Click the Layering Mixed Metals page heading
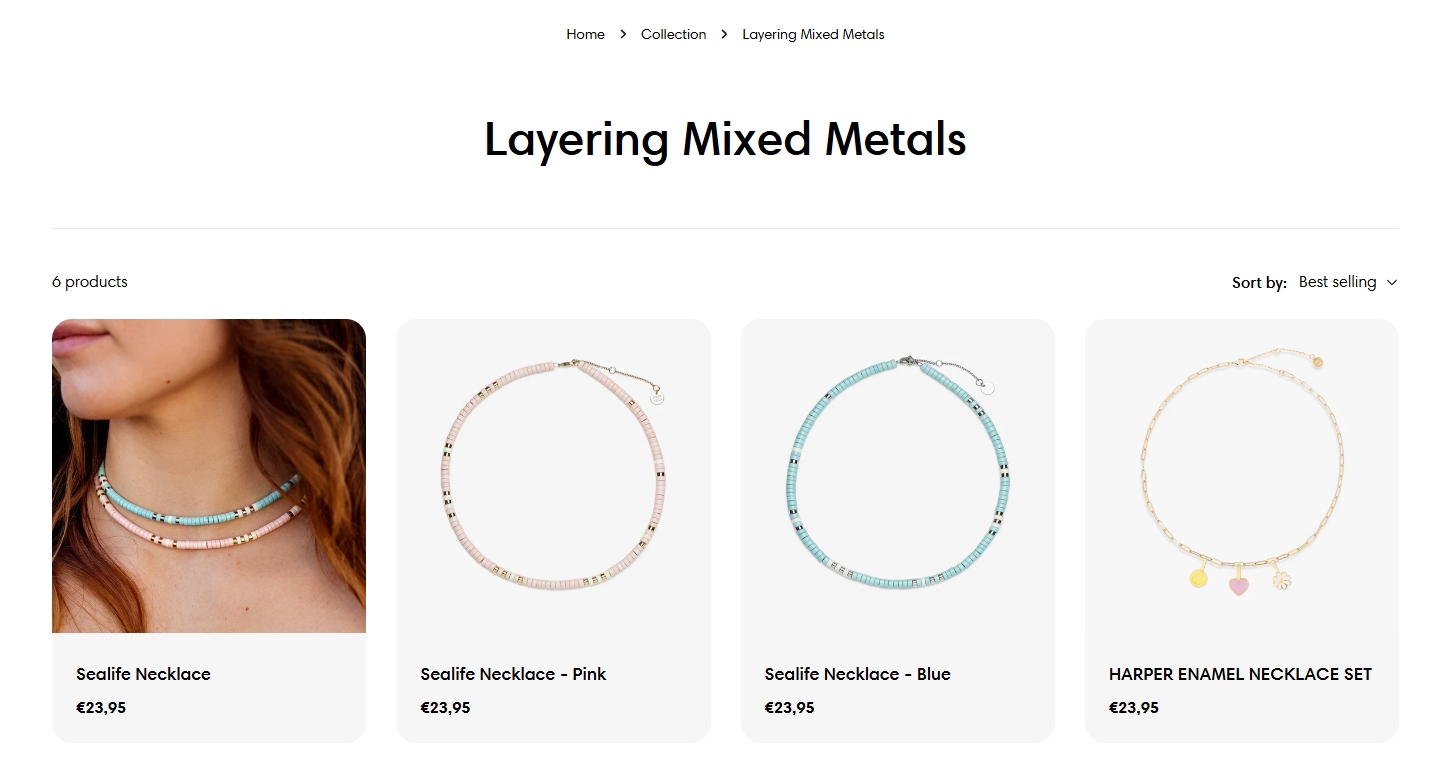This screenshot has width=1453, height=772. pyautogui.click(x=725, y=139)
